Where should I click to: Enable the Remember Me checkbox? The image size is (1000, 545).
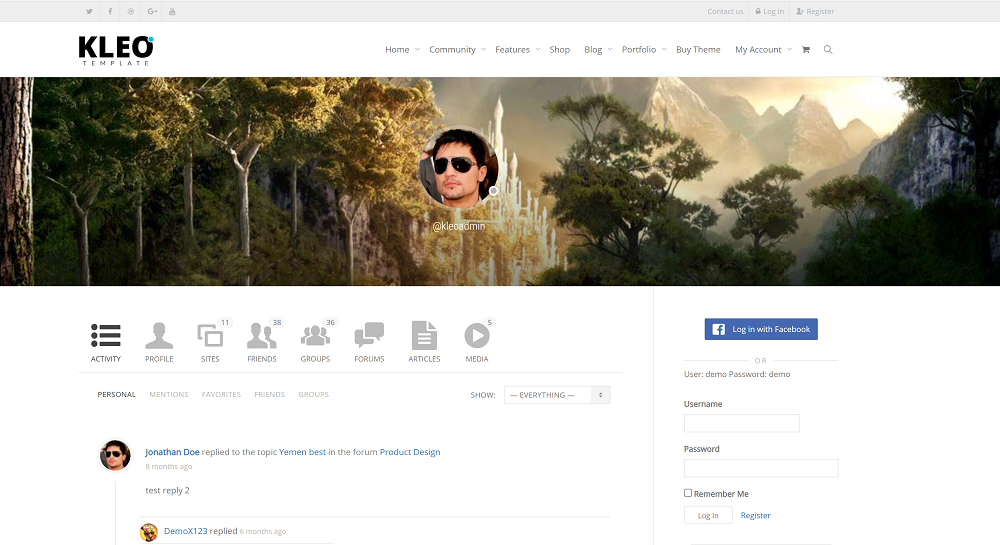tap(688, 493)
